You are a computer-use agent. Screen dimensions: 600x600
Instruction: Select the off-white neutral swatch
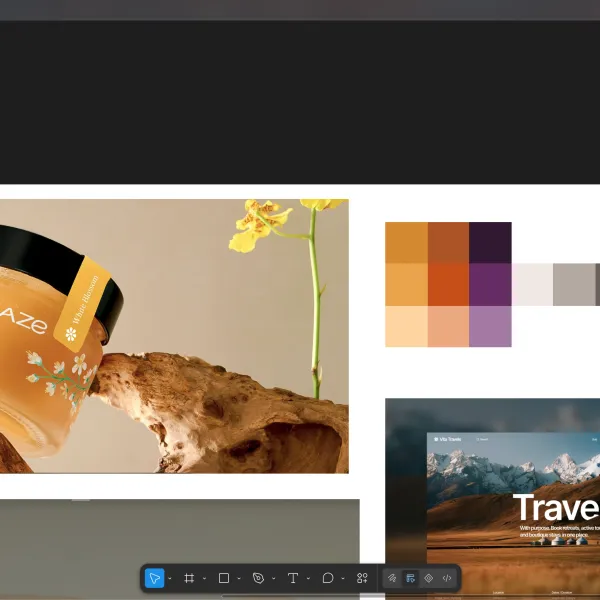click(x=532, y=285)
